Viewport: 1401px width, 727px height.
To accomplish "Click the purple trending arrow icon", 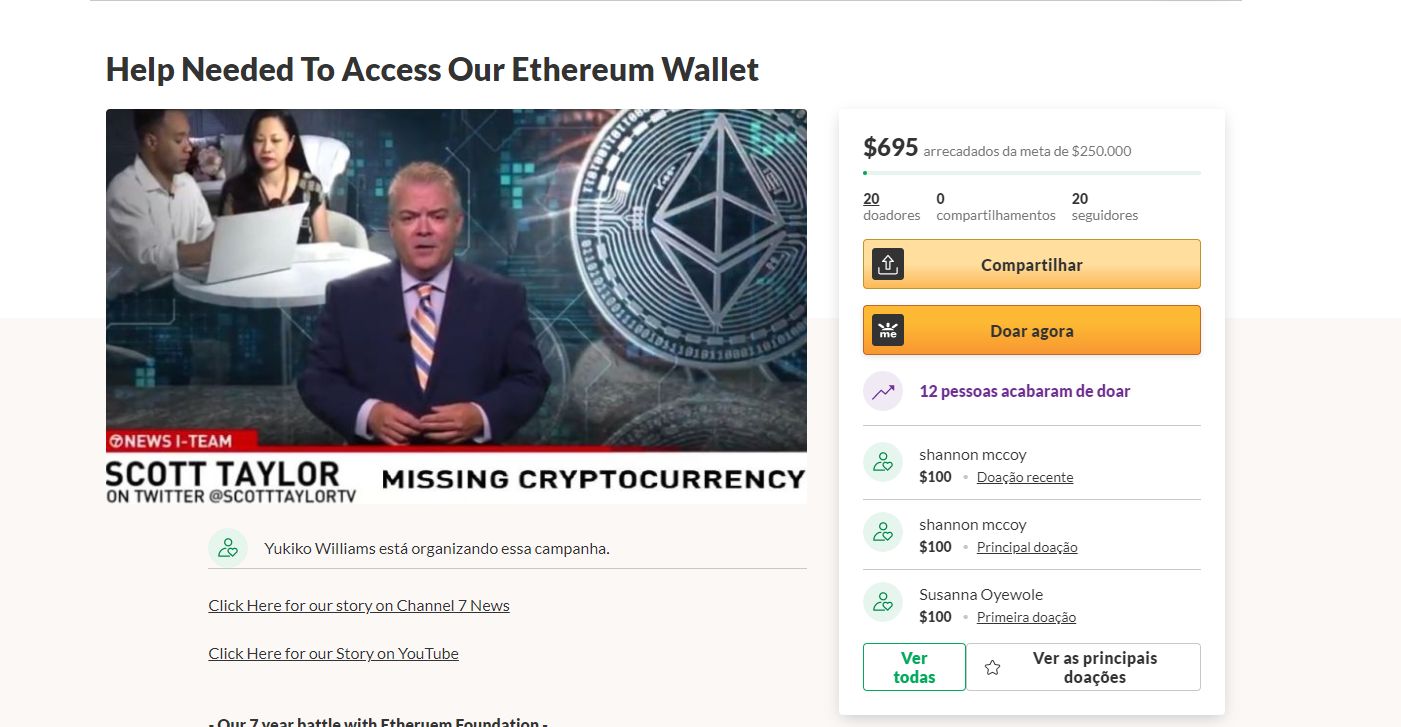I will pyautogui.click(x=883, y=391).
